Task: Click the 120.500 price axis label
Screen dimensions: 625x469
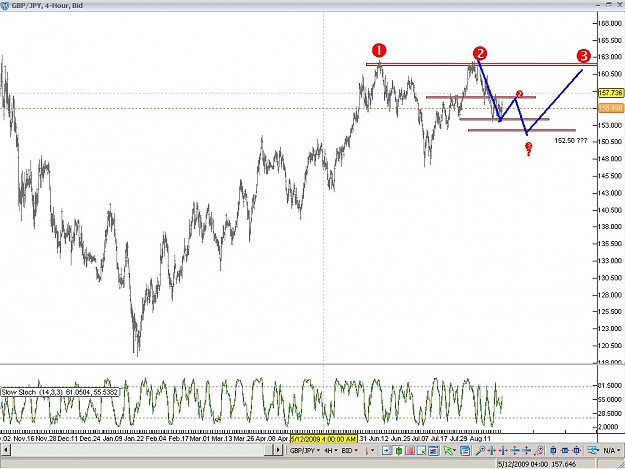Action: click(611, 345)
